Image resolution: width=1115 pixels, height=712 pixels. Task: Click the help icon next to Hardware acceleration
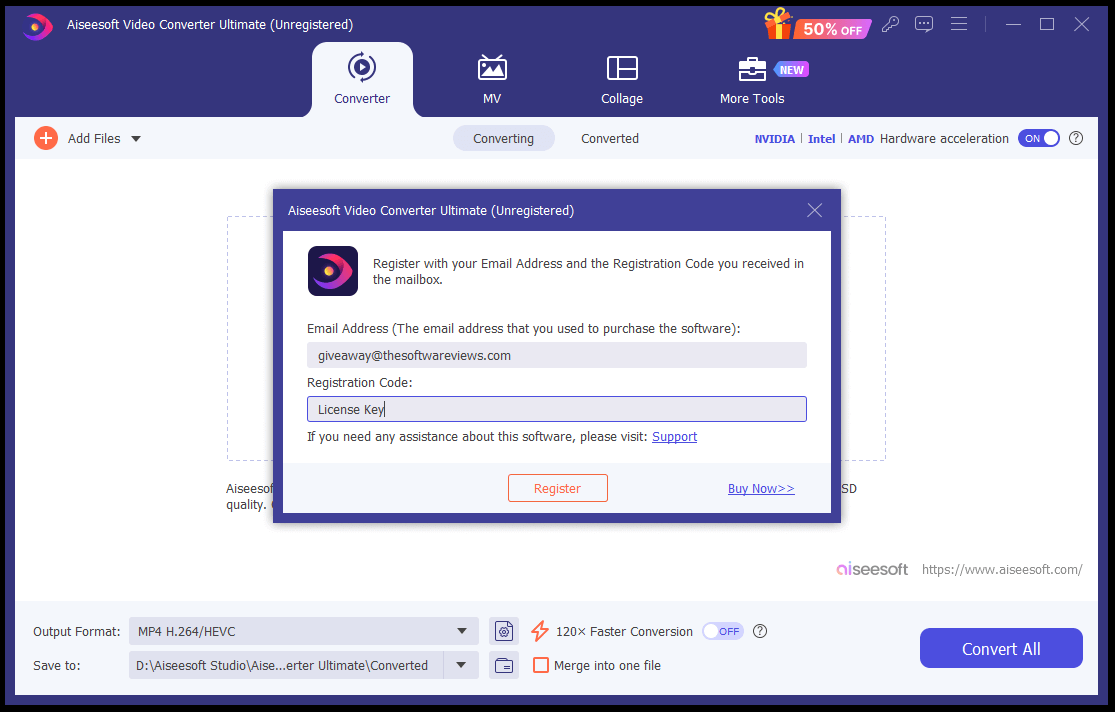(1076, 139)
